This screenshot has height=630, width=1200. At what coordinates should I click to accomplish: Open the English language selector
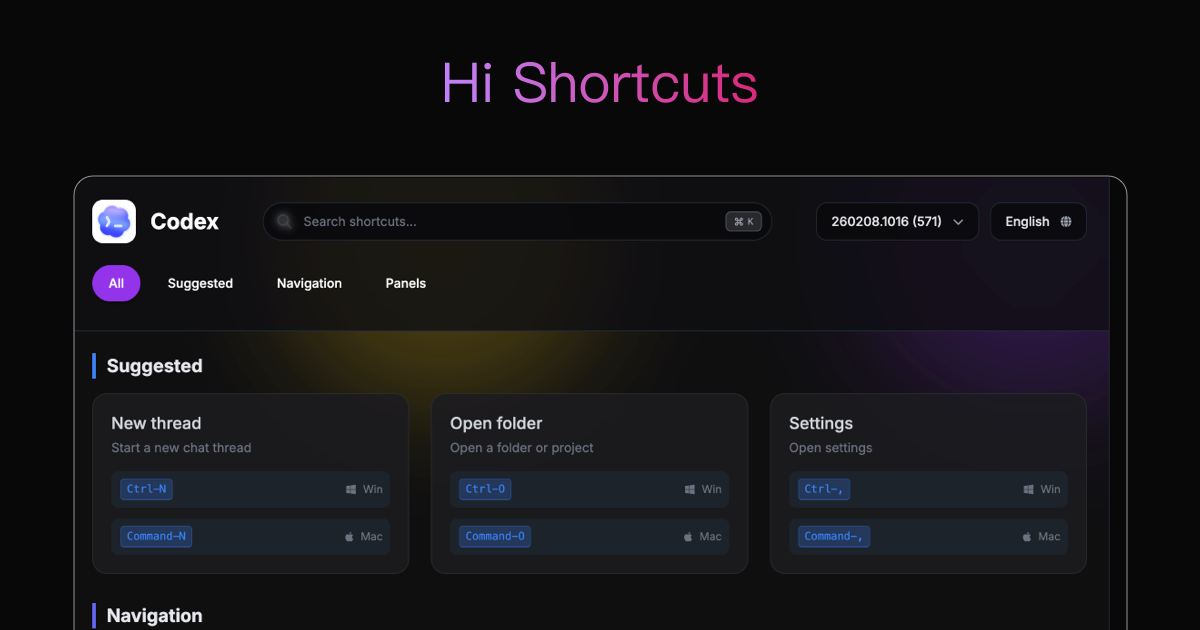pyautogui.click(x=1038, y=222)
